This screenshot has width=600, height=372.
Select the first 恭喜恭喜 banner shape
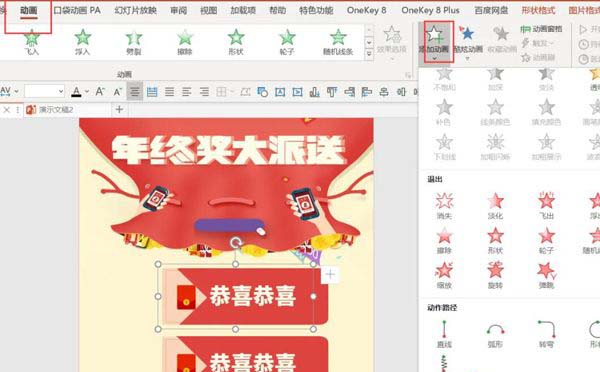[x=245, y=297]
